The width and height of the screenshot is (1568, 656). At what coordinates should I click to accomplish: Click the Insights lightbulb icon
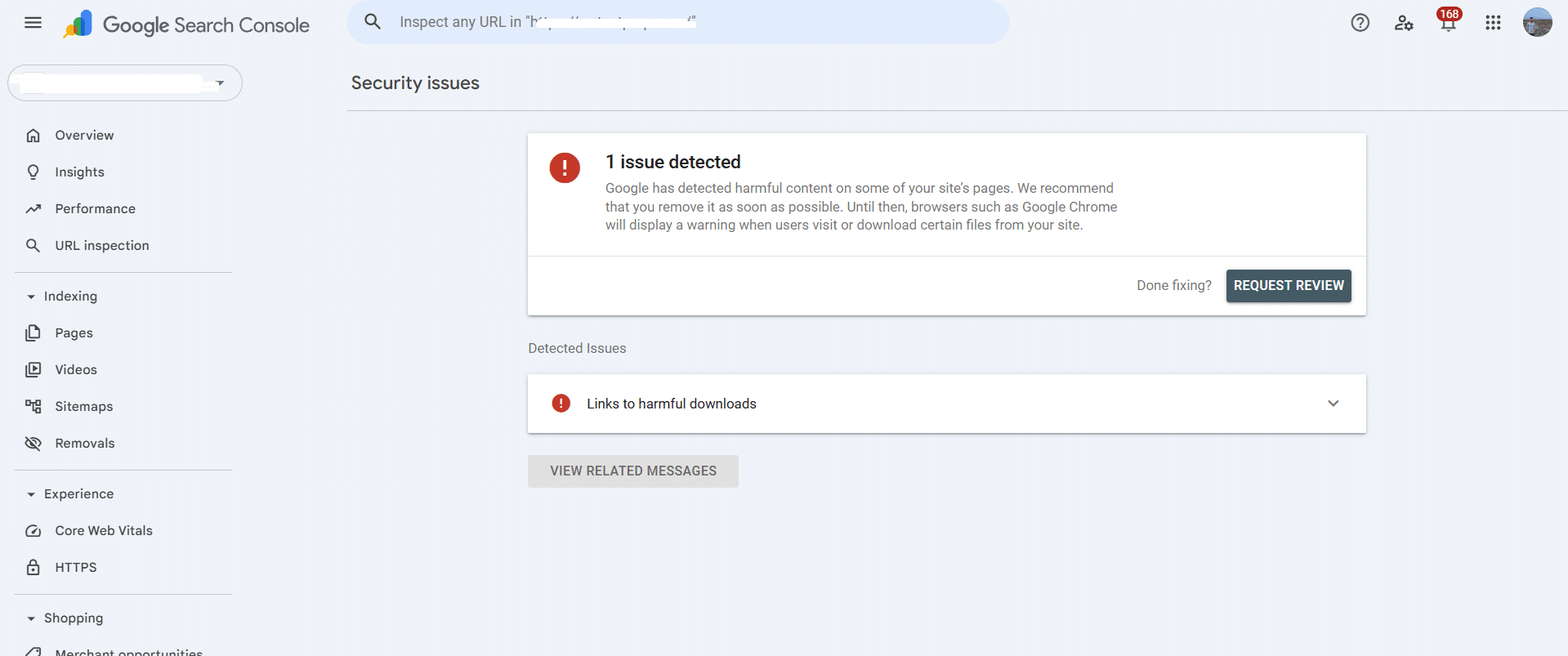tap(33, 172)
